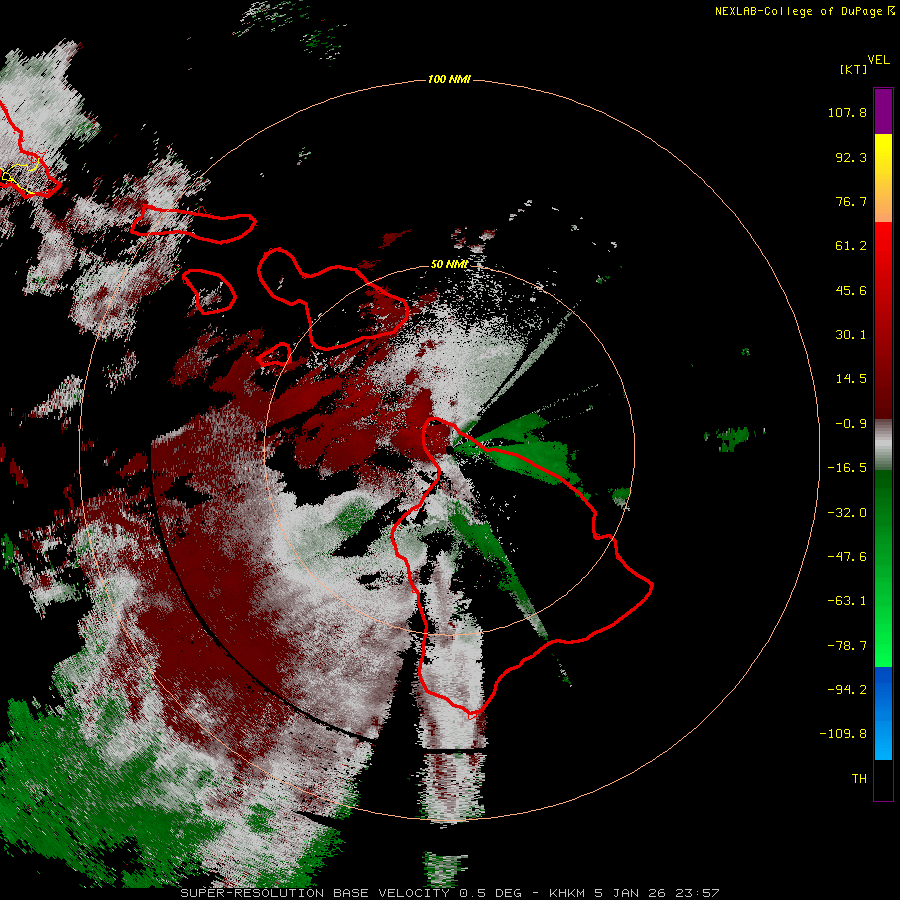Click the Super-Resolution Base Velocity caption text
The width and height of the screenshot is (900, 900).
449,893
